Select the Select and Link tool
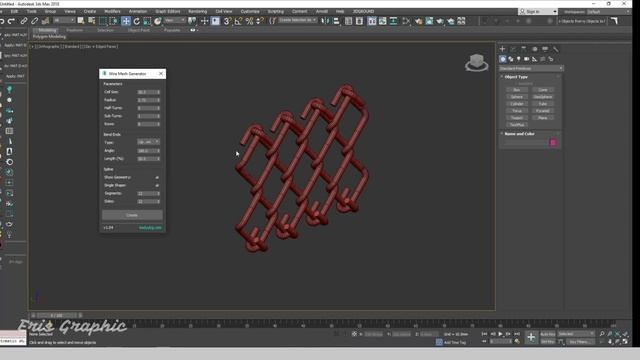640x360 pixels. [24, 21]
